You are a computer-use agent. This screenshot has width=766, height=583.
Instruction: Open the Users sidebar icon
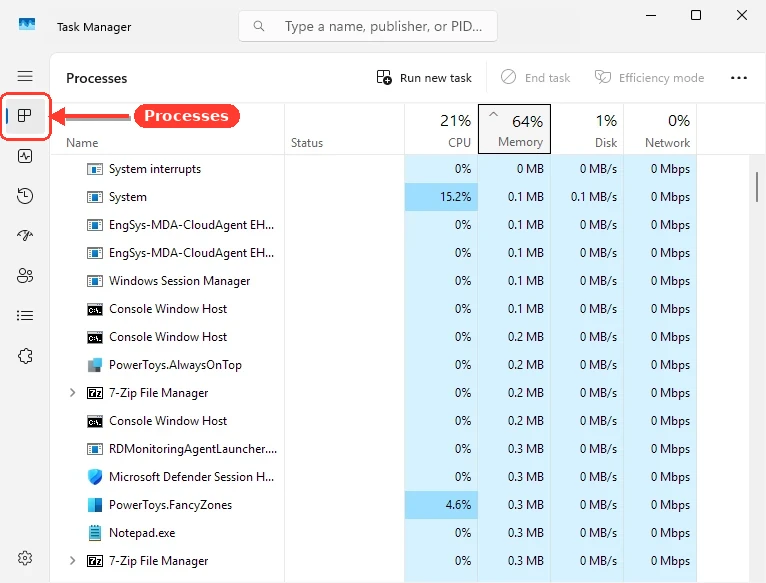pos(25,276)
